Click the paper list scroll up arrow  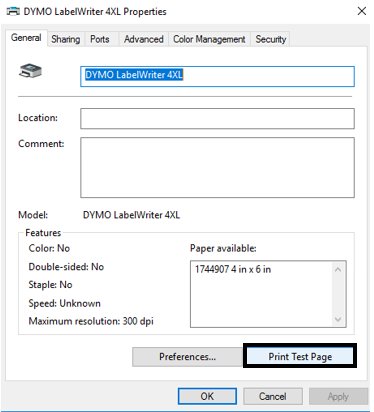[338, 269]
